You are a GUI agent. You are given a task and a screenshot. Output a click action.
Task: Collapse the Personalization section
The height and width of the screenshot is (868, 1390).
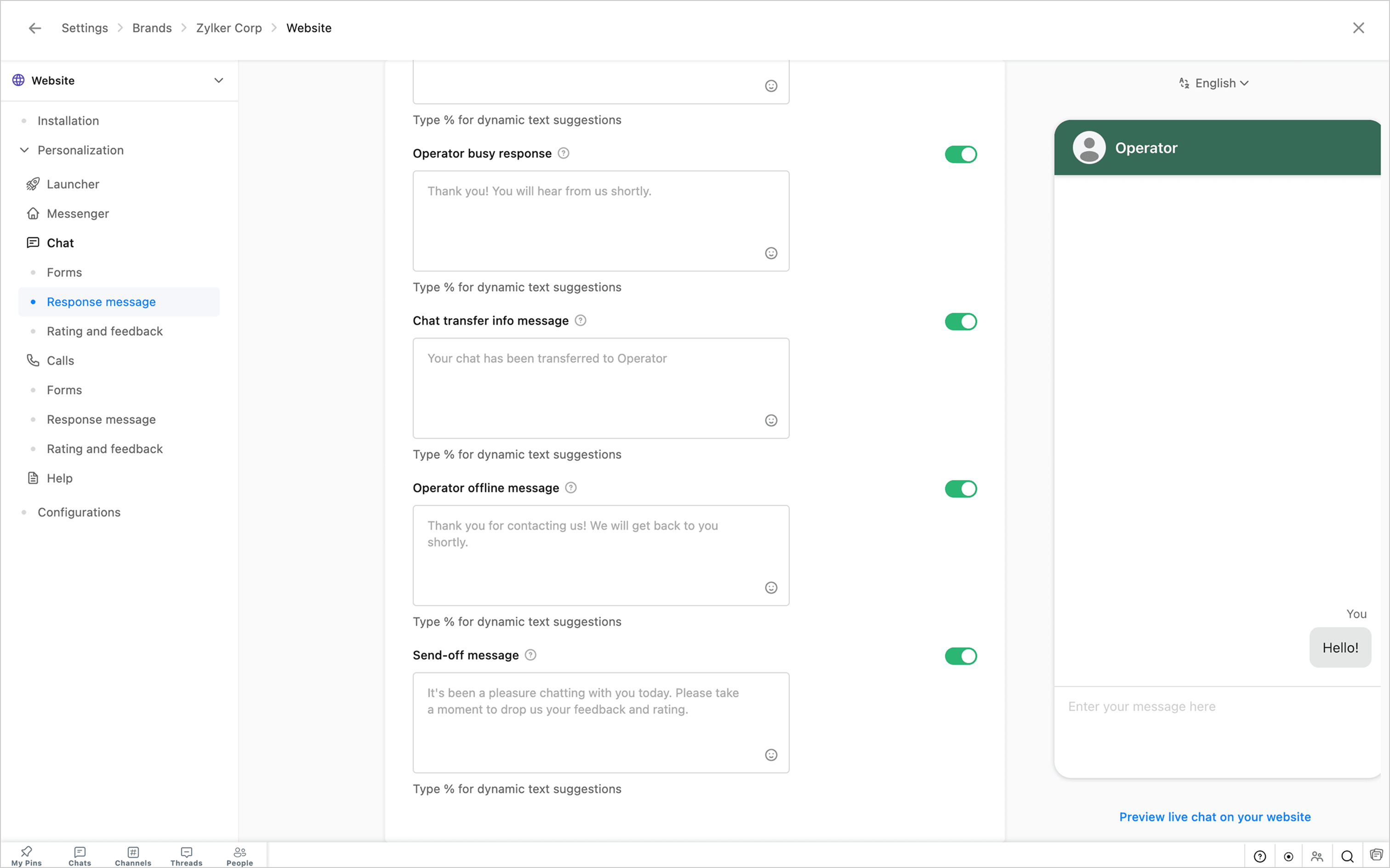coord(24,150)
